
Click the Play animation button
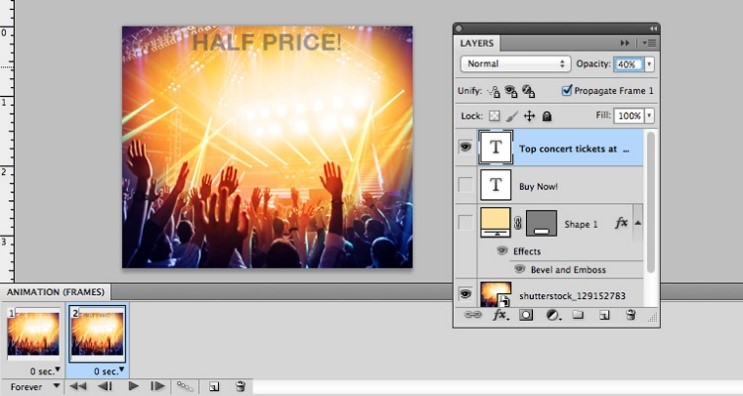(x=134, y=387)
